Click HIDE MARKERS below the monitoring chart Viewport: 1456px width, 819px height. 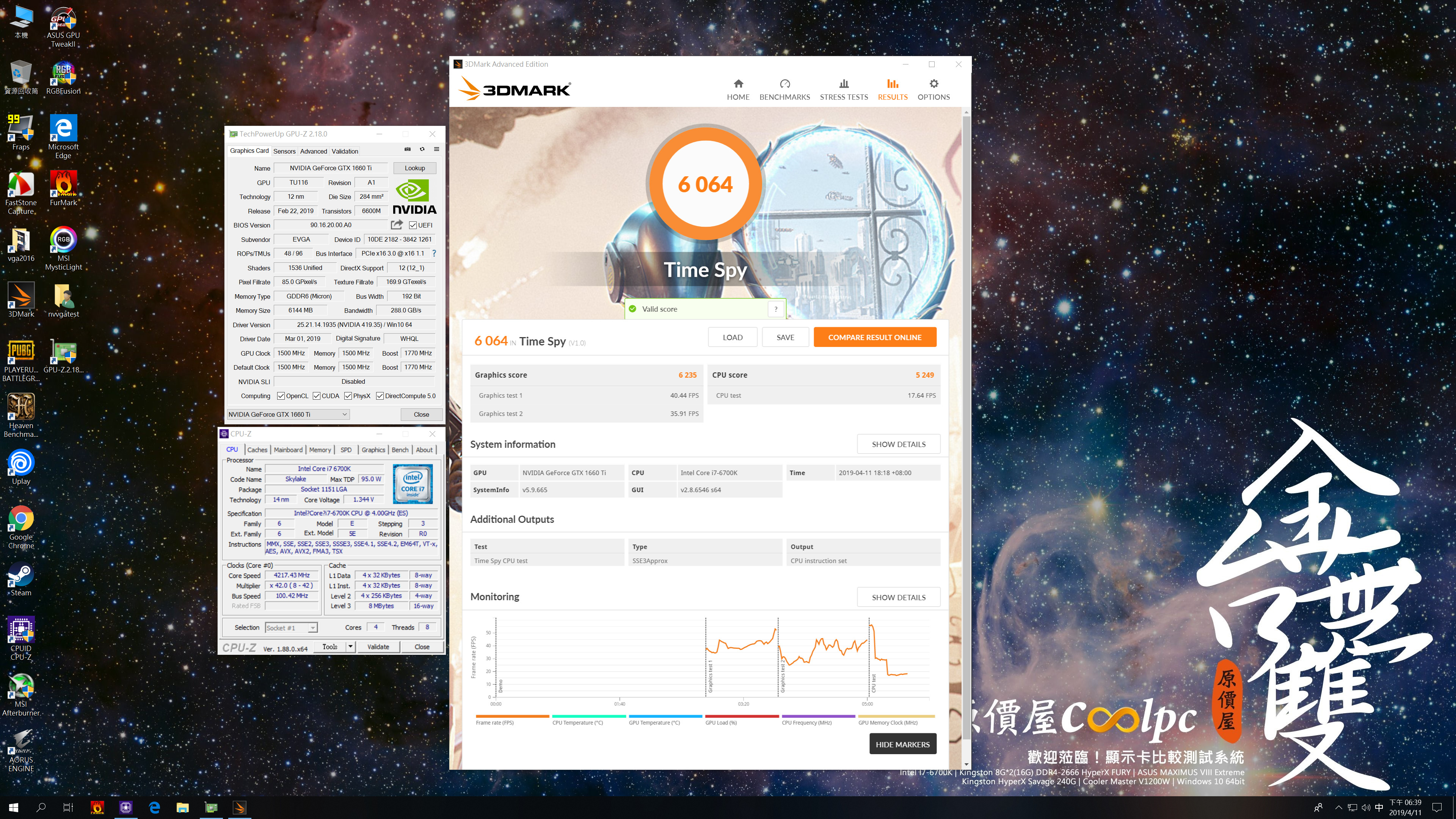coord(903,744)
